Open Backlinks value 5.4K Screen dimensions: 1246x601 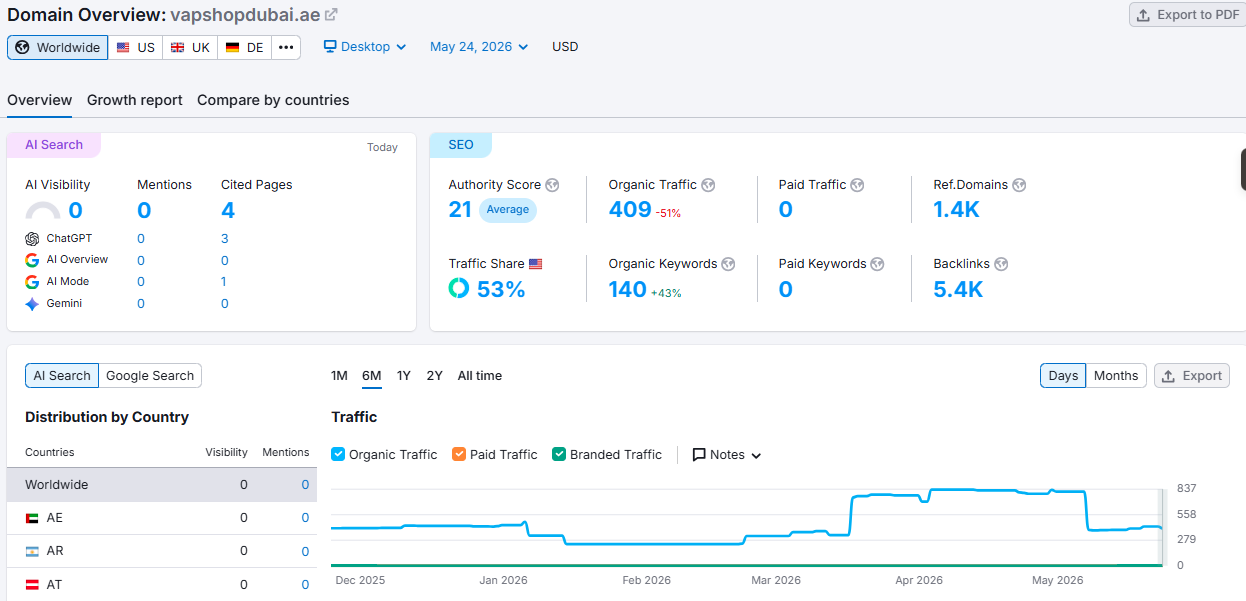tap(958, 290)
